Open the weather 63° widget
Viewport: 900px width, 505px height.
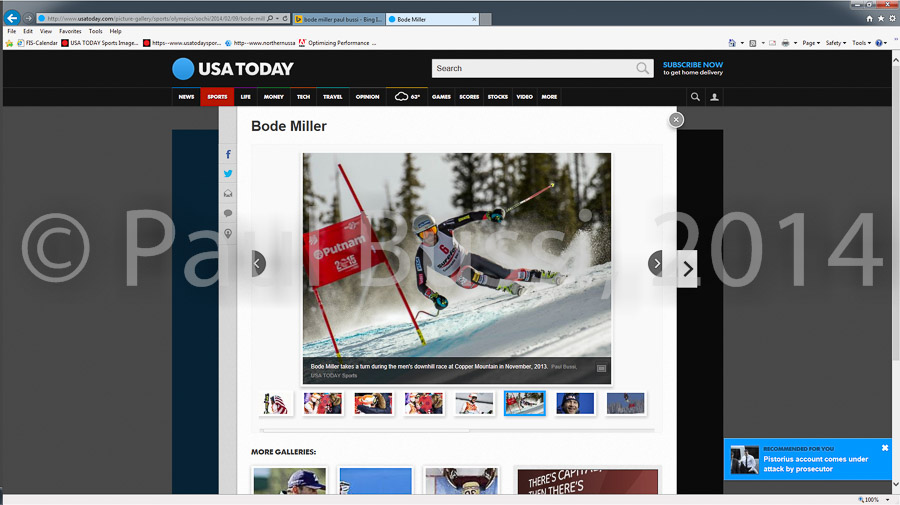408,96
